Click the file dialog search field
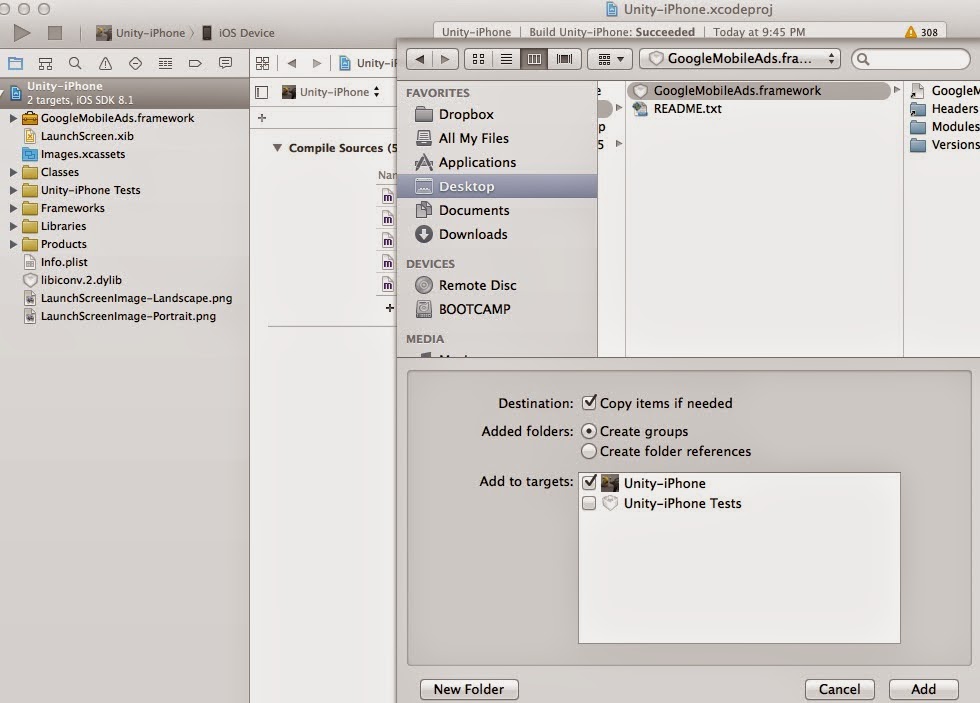 pos(911,59)
